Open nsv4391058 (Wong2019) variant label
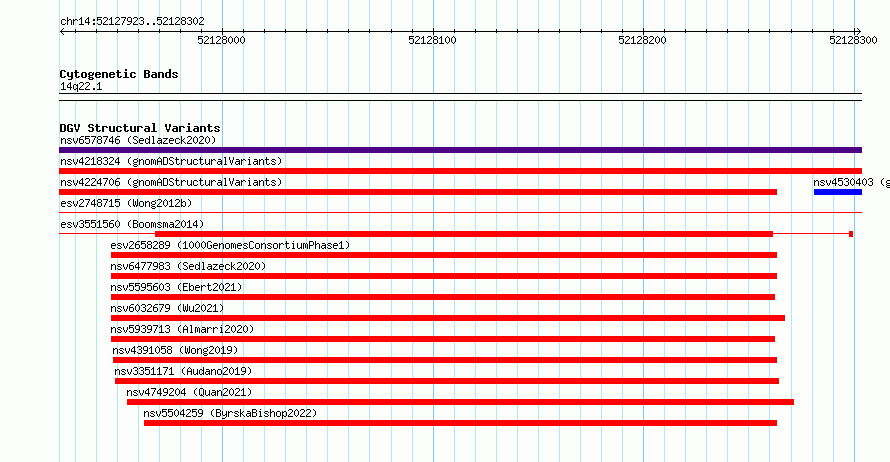Image resolution: width=890 pixels, height=462 pixels. (175, 350)
